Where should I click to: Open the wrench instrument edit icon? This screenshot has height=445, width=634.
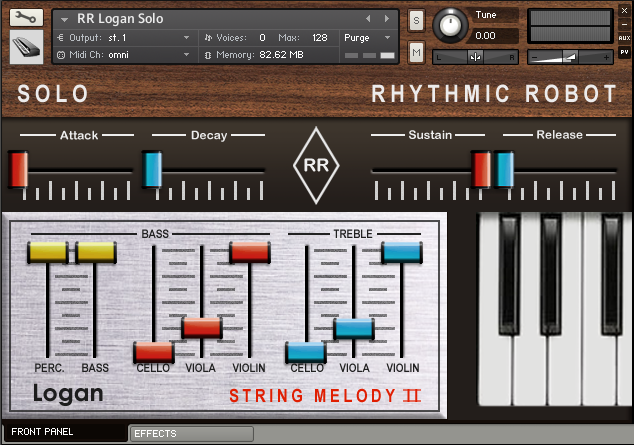pyautogui.click(x=26, y=18)
